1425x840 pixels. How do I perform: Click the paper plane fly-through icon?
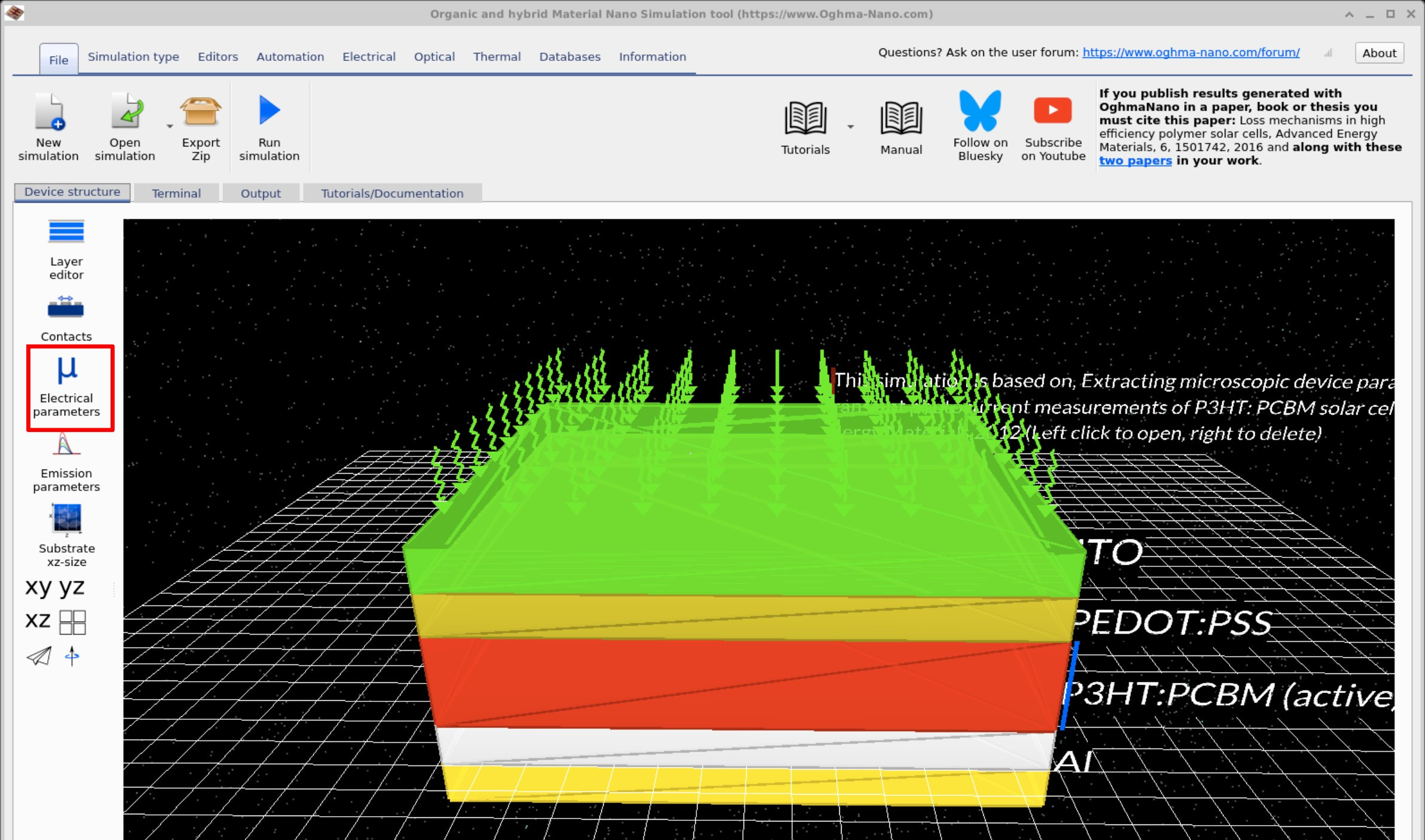39,656
